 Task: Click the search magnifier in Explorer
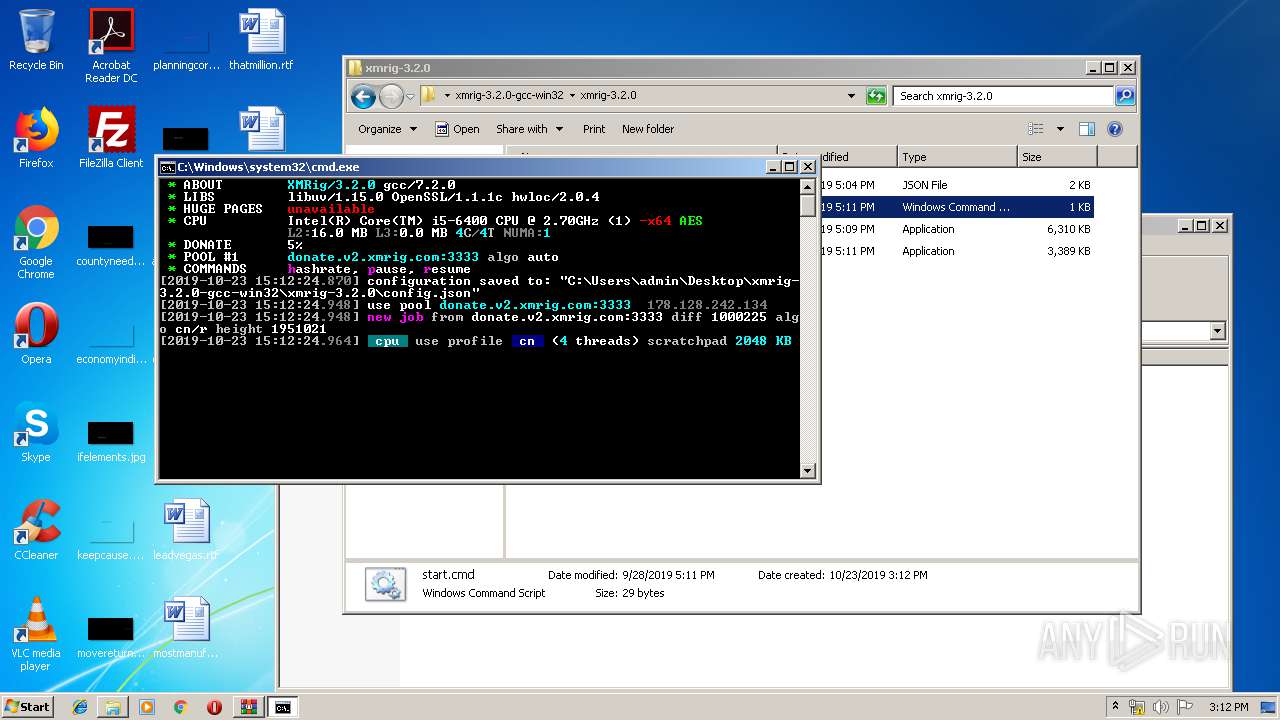click(1125, 96)
